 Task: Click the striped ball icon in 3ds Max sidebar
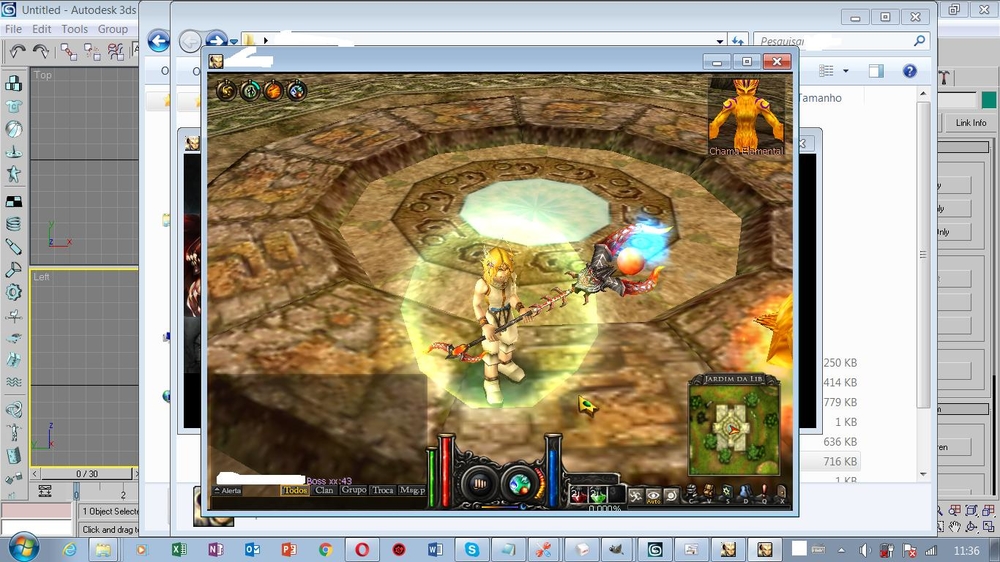pos(13,129)
